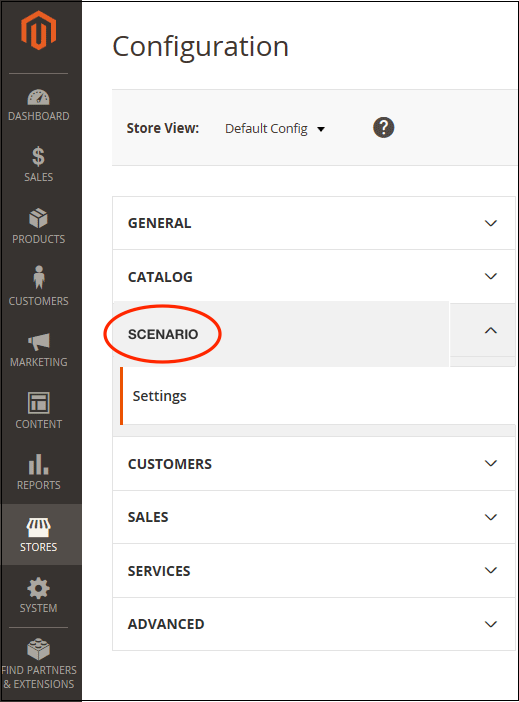Open the Store View Default Config dropdown
The height and width of the screenshot is (702, 519).
275,129
